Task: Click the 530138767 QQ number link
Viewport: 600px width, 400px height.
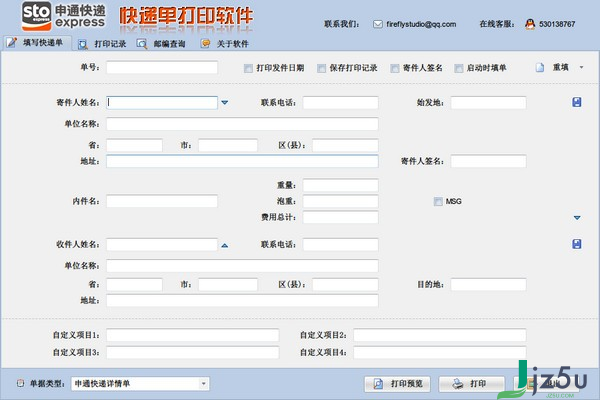Action: tap(557, 24)
